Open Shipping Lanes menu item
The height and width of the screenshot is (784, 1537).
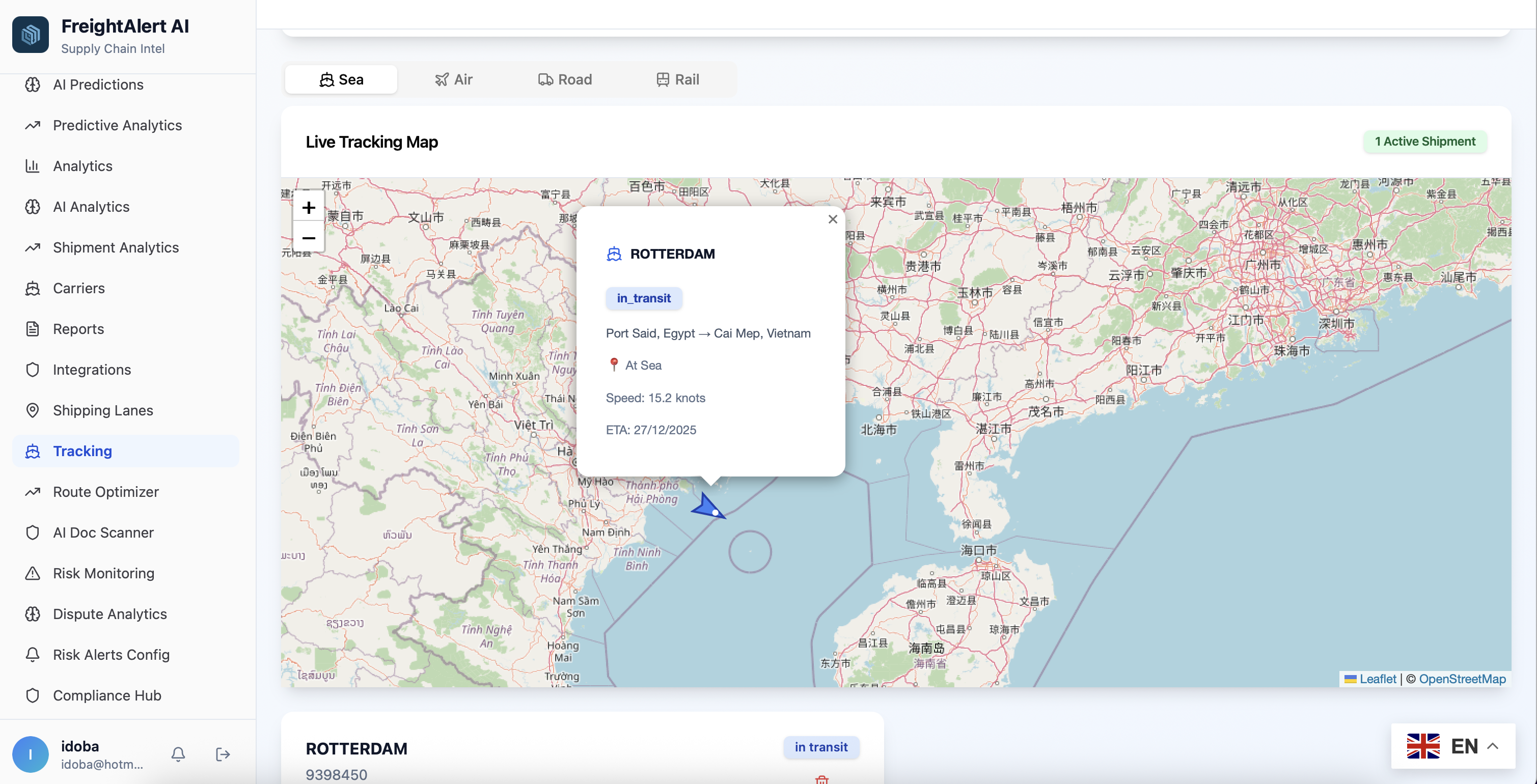pyautogui.click(x=125, y=410)
